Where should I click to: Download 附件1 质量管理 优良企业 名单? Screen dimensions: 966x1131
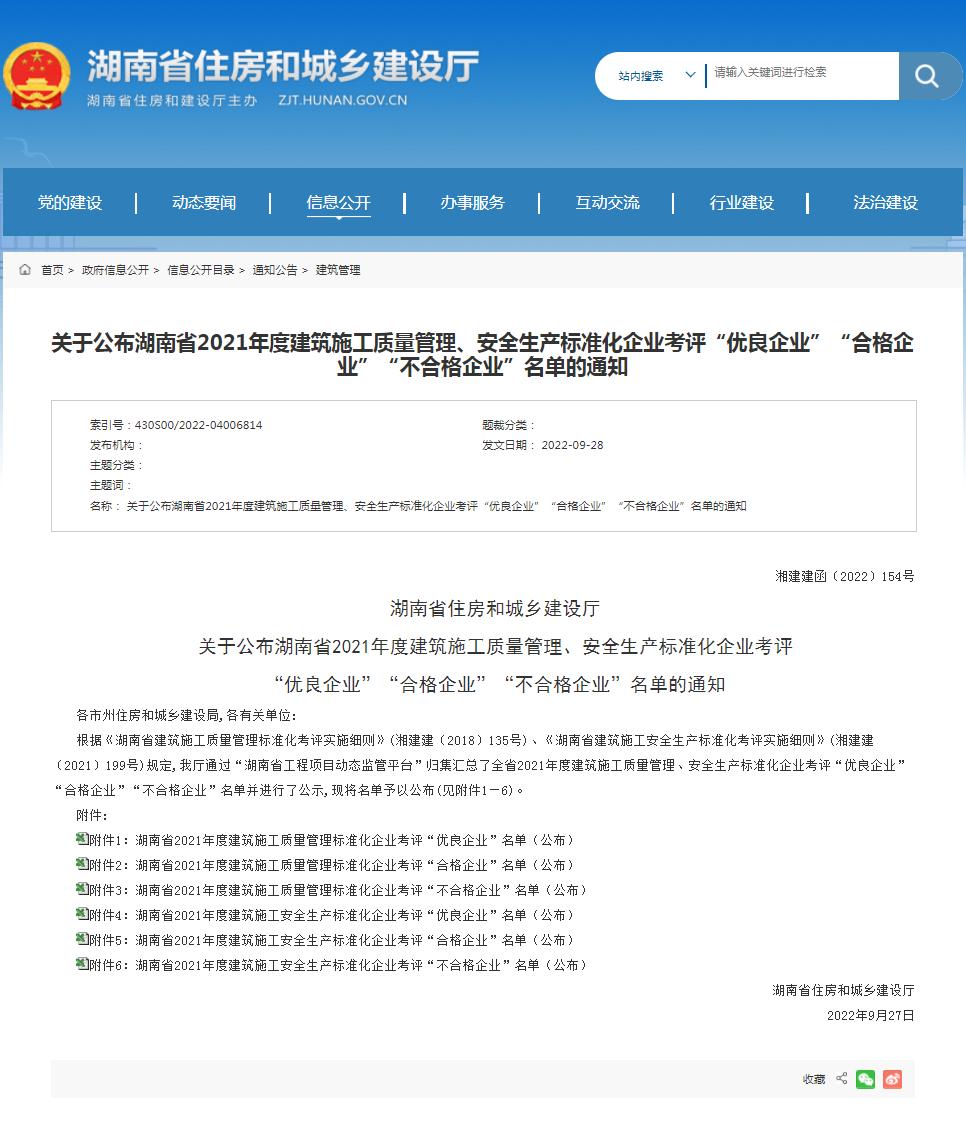pyautogui.click(x=331, y=840)
